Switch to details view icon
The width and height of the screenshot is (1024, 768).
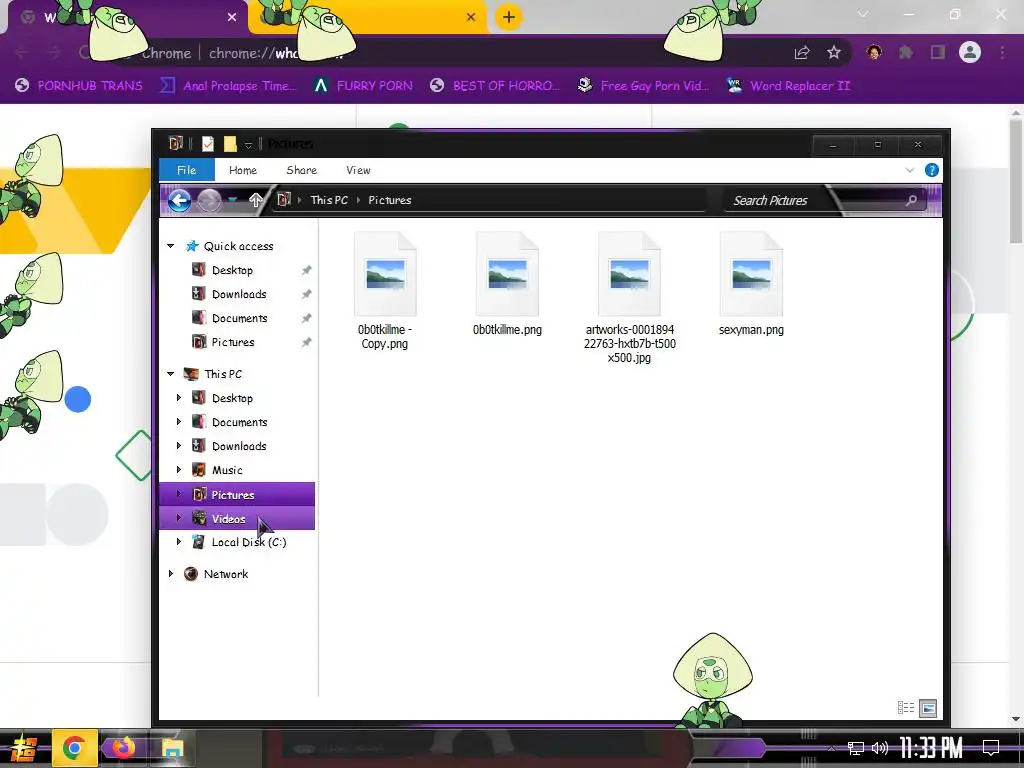906,707
